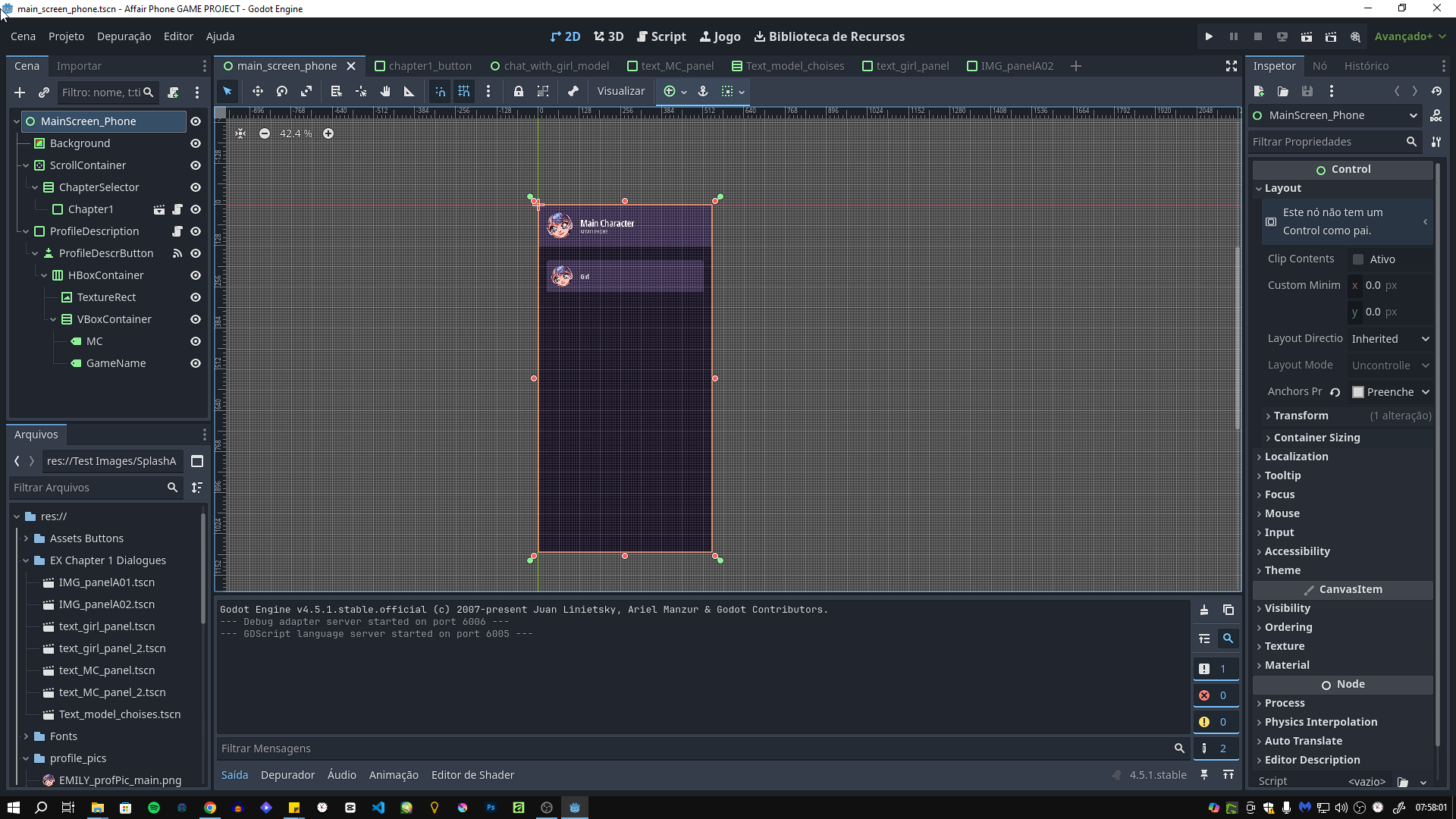
Task: Select the Move tool in the canvas toolbar
Action: coord(257,91)
